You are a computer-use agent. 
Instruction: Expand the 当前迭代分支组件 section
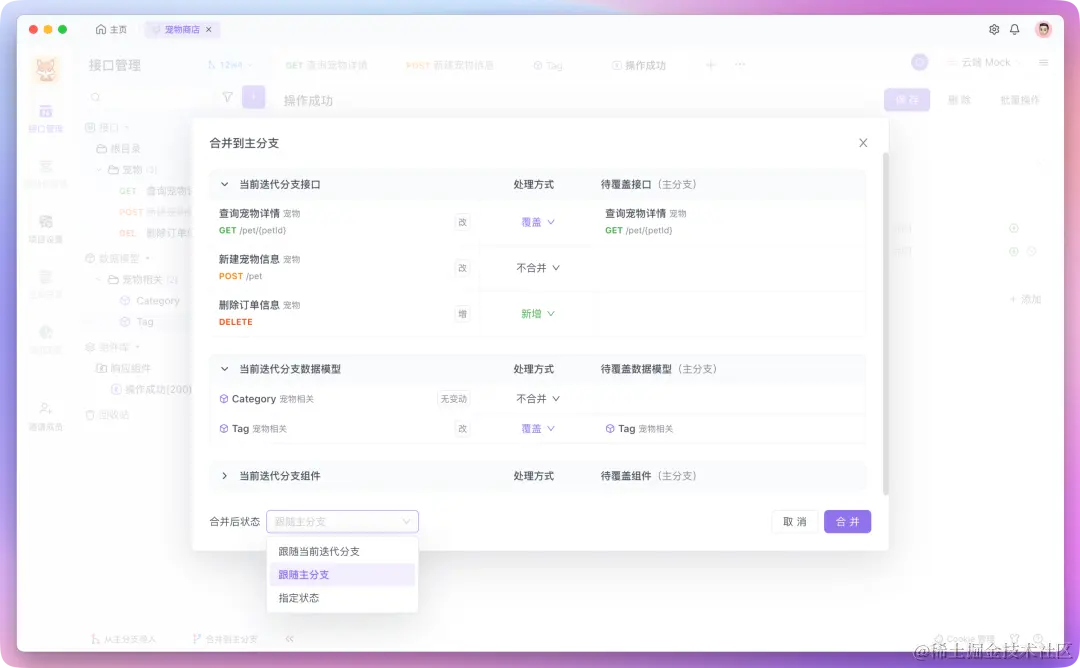tap(224, 475)
